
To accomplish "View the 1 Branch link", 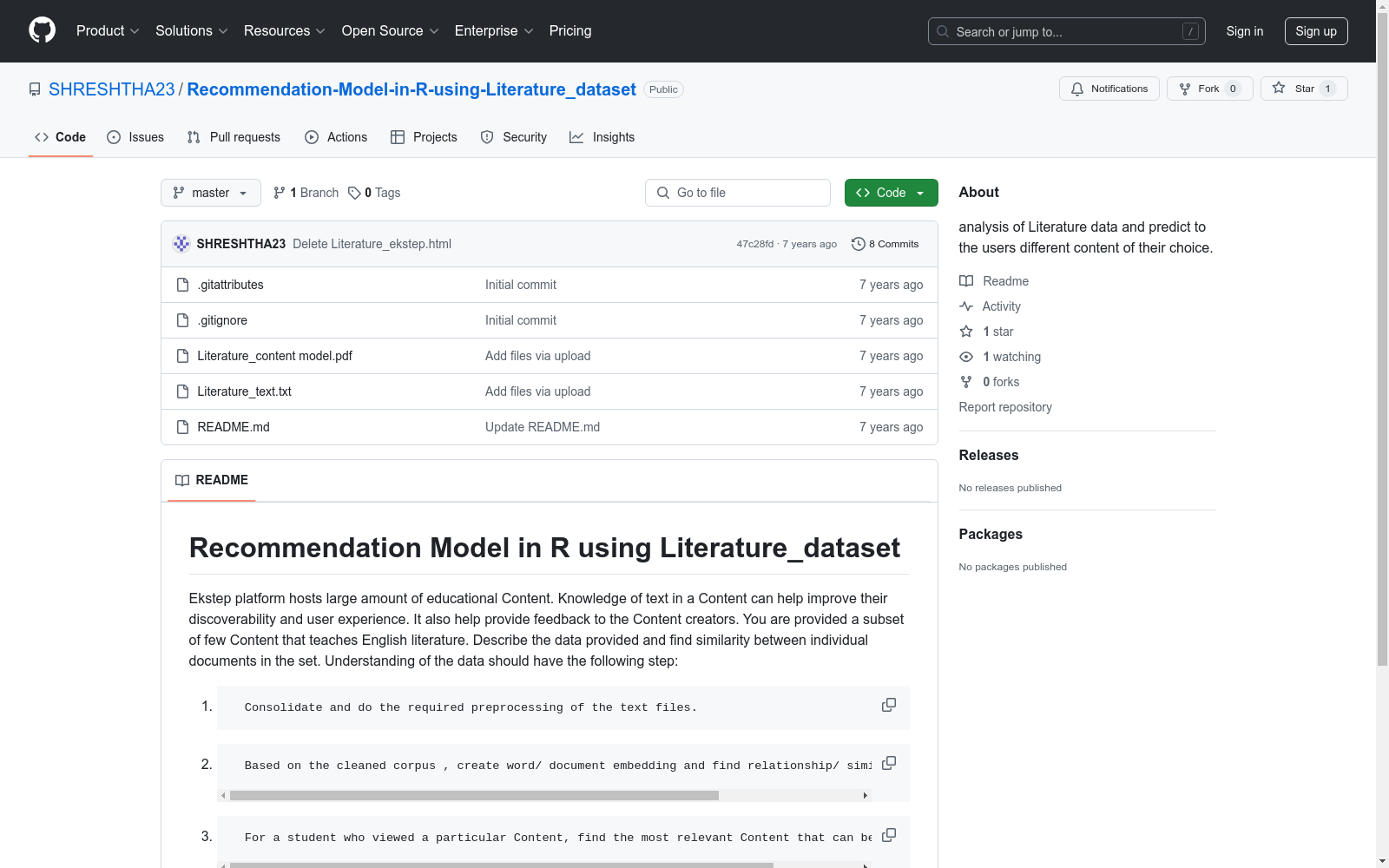I will (306, 193).
